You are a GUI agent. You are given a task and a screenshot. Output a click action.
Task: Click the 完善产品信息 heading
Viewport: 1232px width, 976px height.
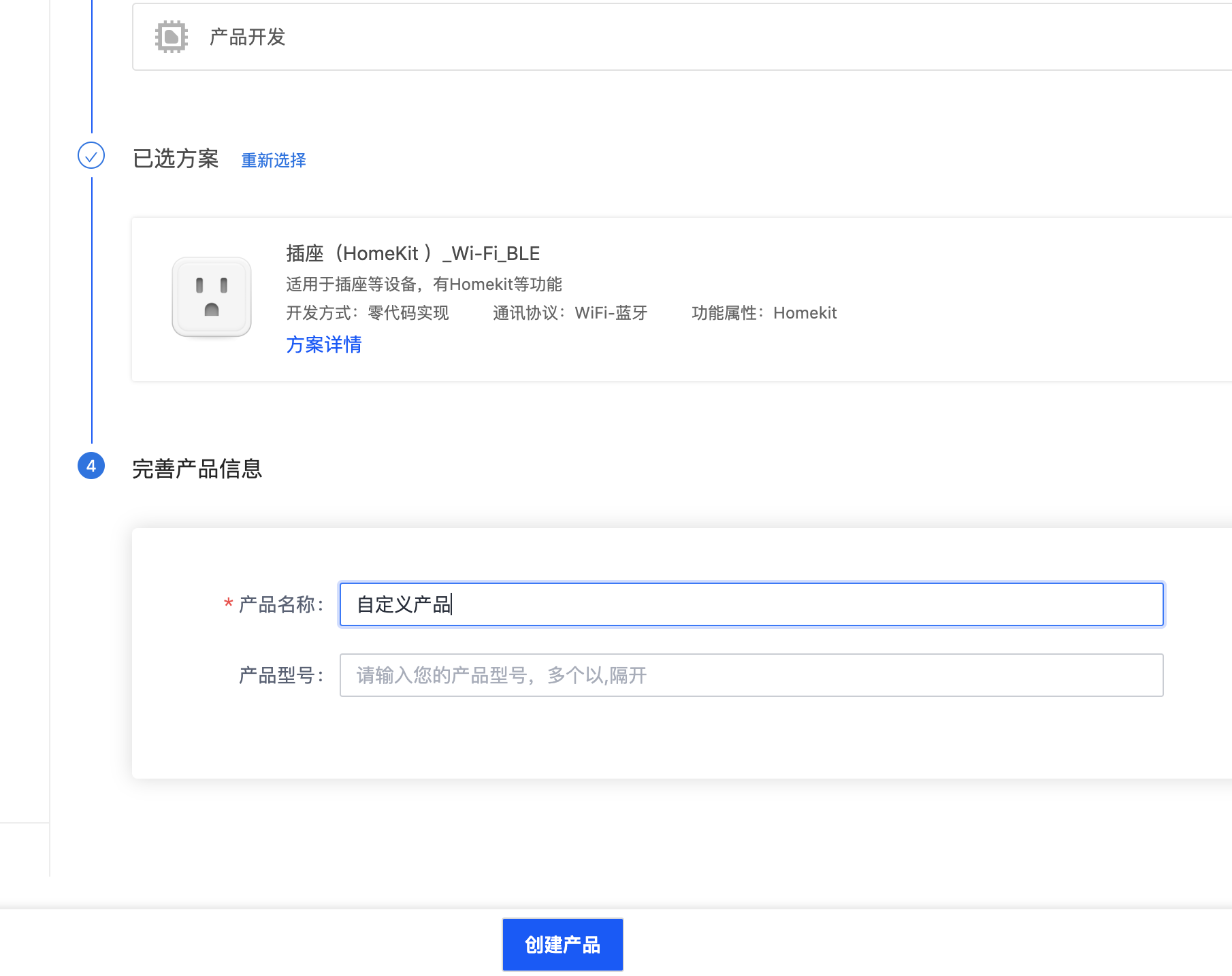coord(197,469)
